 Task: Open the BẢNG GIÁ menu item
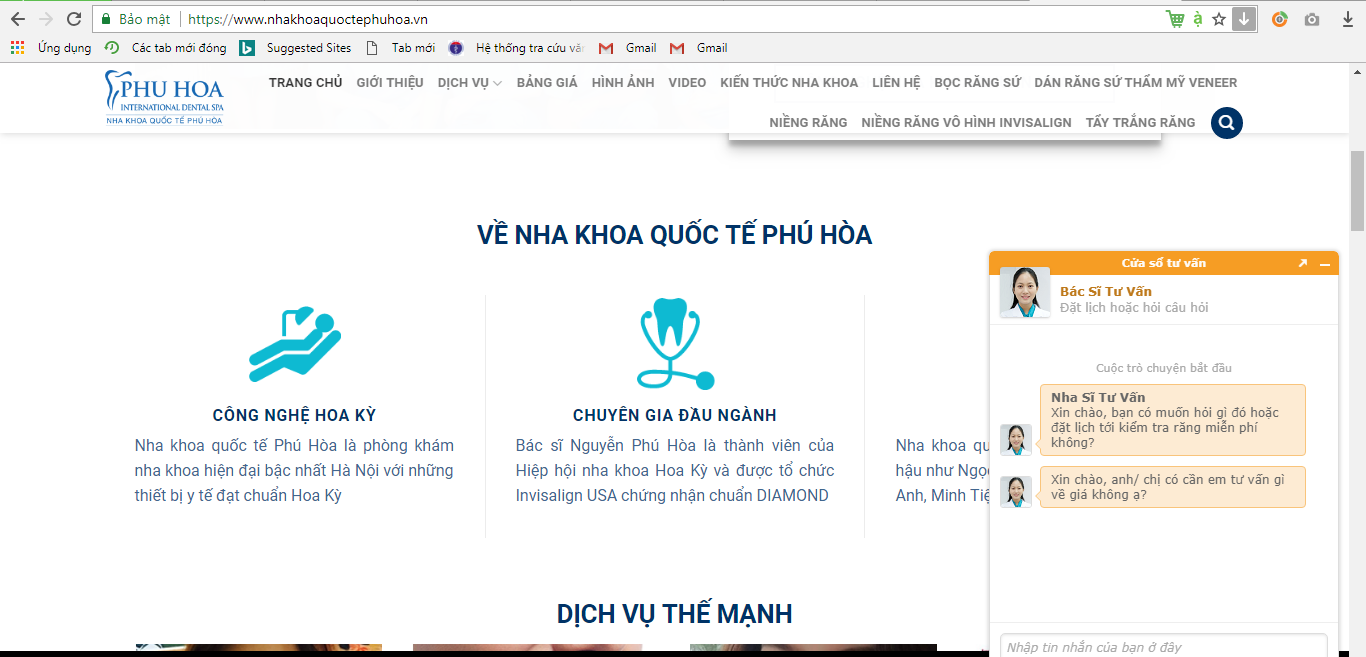tap(547, 83)
